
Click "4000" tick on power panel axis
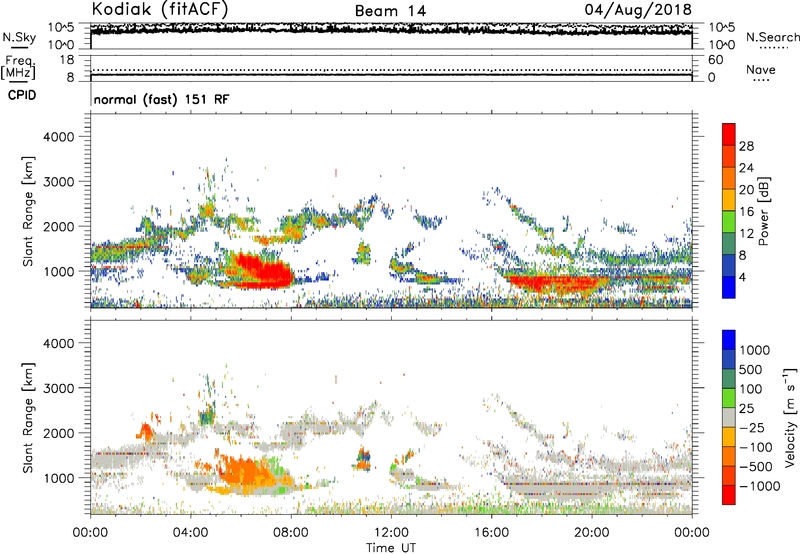(x=59, y=137)
